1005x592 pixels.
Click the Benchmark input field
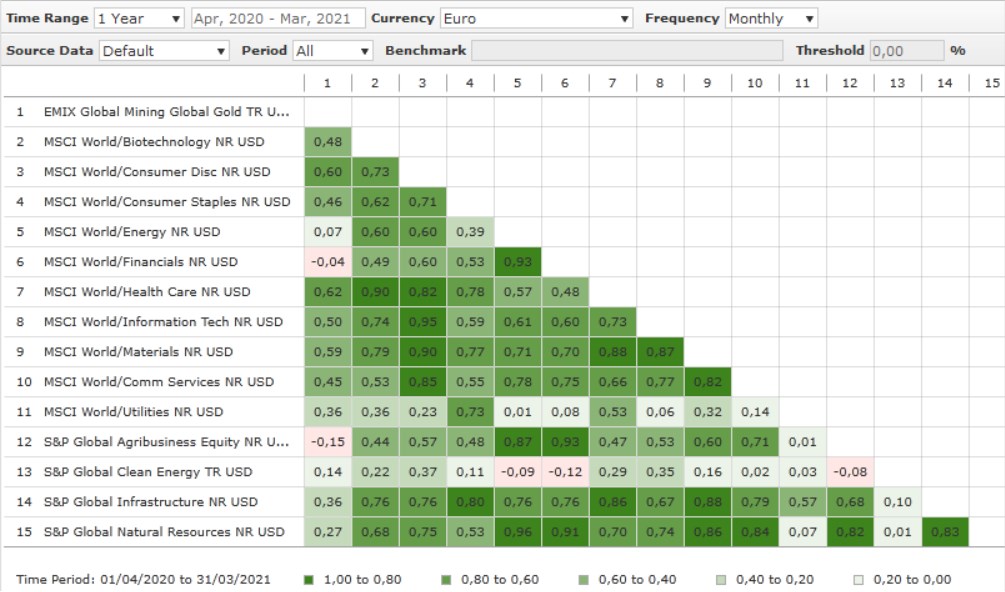627,50
